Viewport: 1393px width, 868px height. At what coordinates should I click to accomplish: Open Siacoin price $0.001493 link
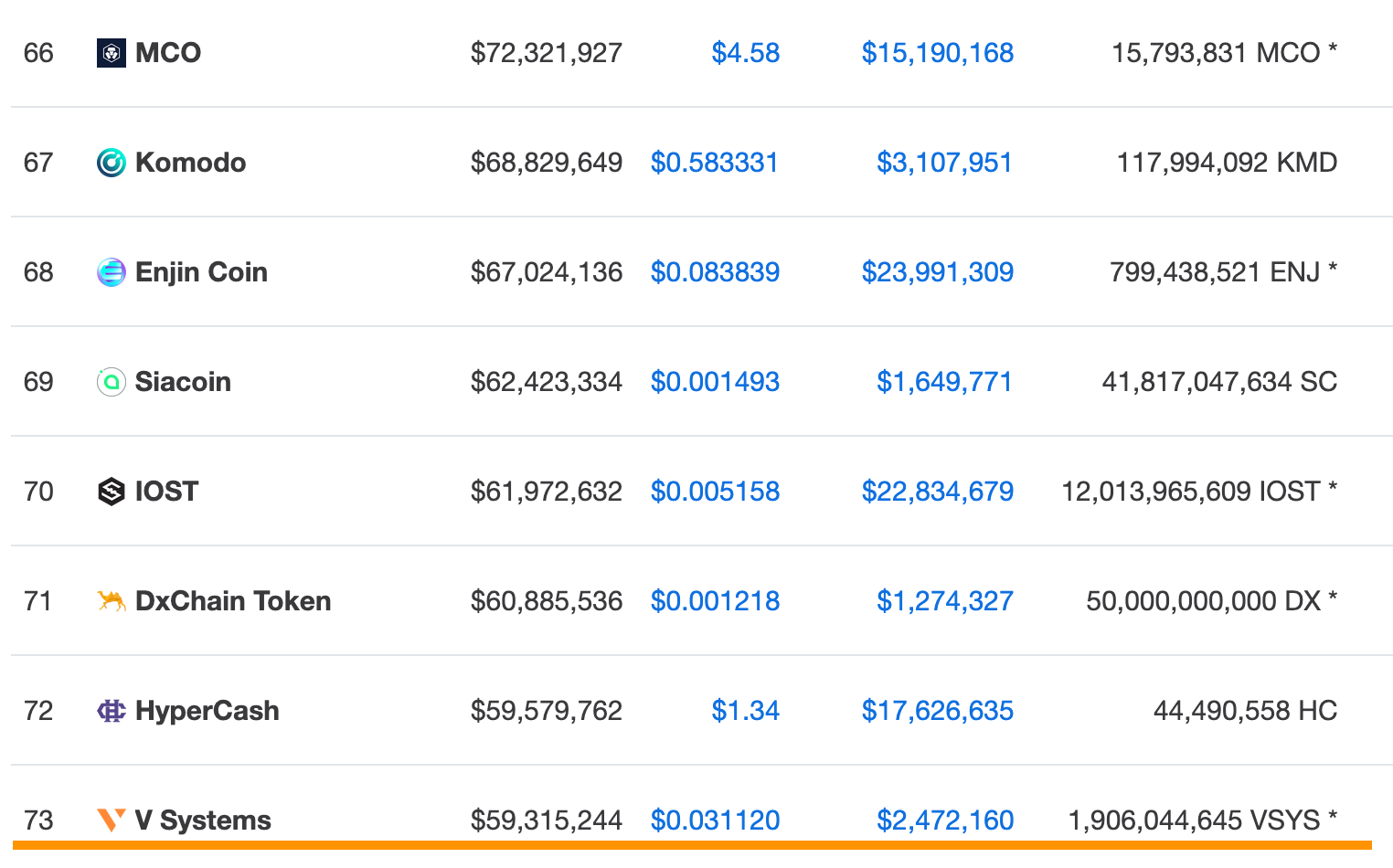pos(715,382)
